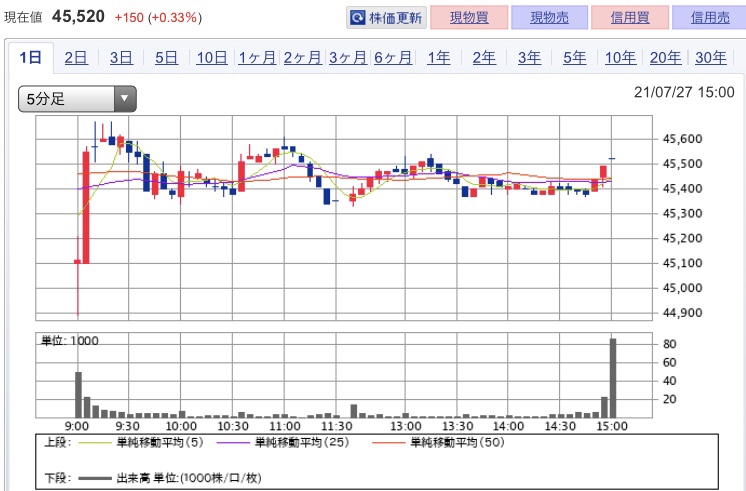Click the 単位: 1000 volume label

(69, 341)
